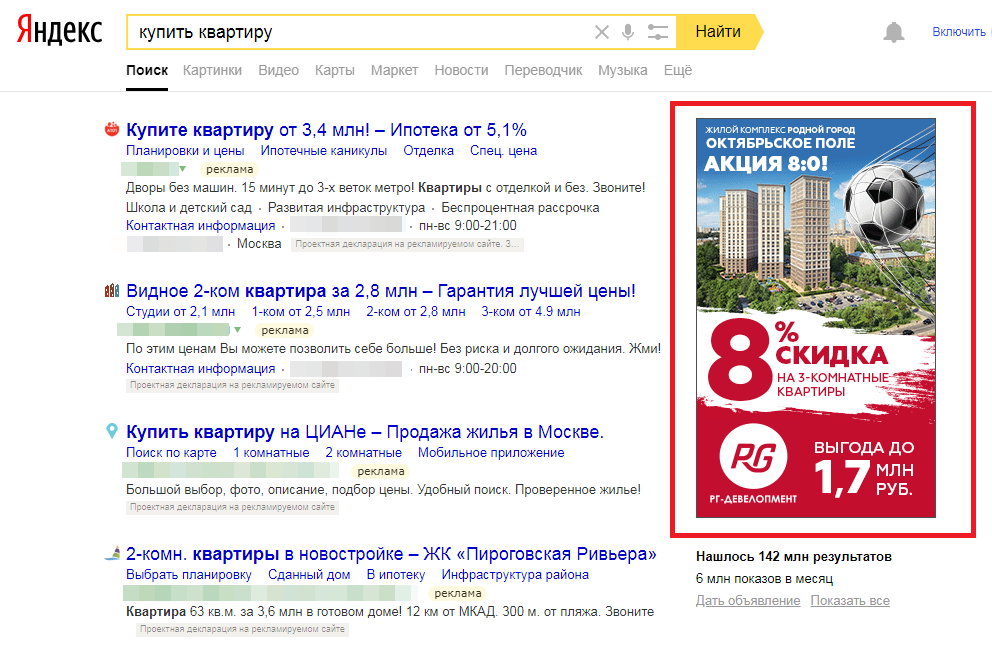Open the Маркет tab
Image resolution: width=992 pixels, height=650 pixels.
coord(394,70)
